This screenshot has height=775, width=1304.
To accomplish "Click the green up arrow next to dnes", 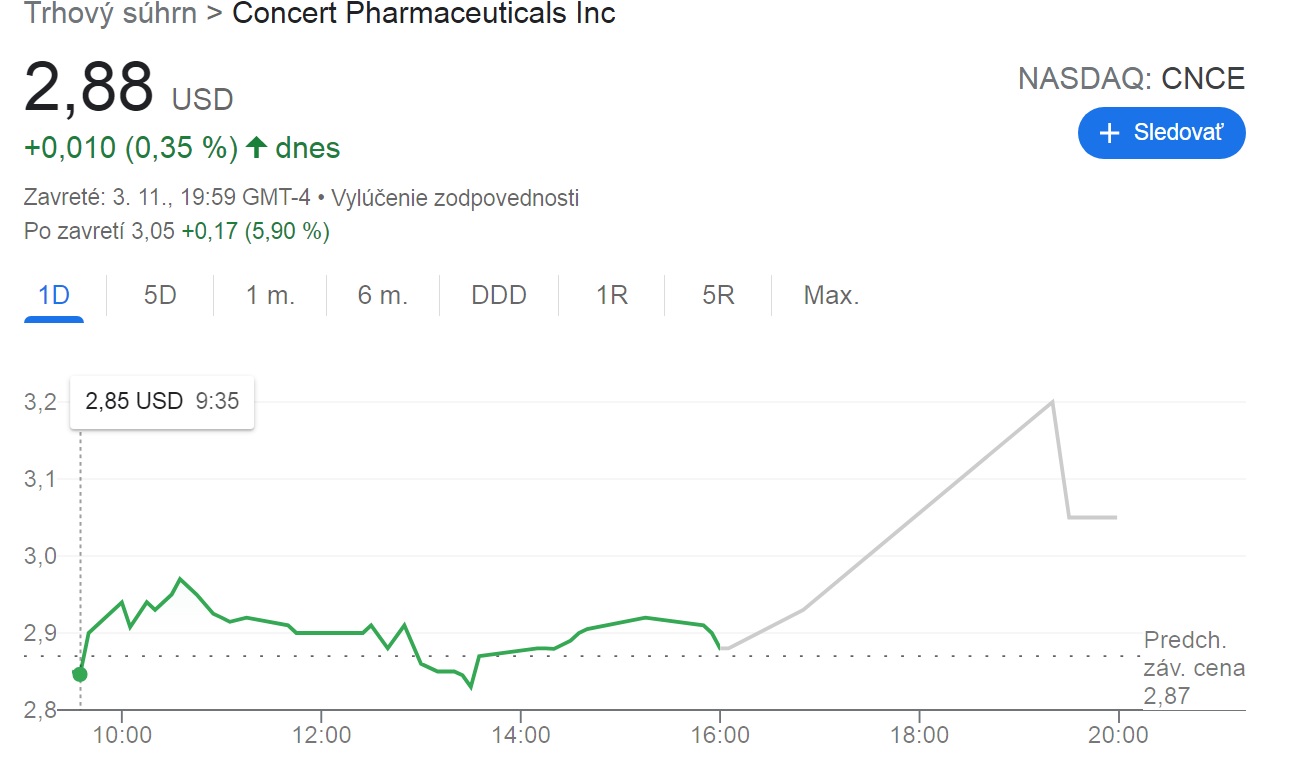I will pos(256,149).
